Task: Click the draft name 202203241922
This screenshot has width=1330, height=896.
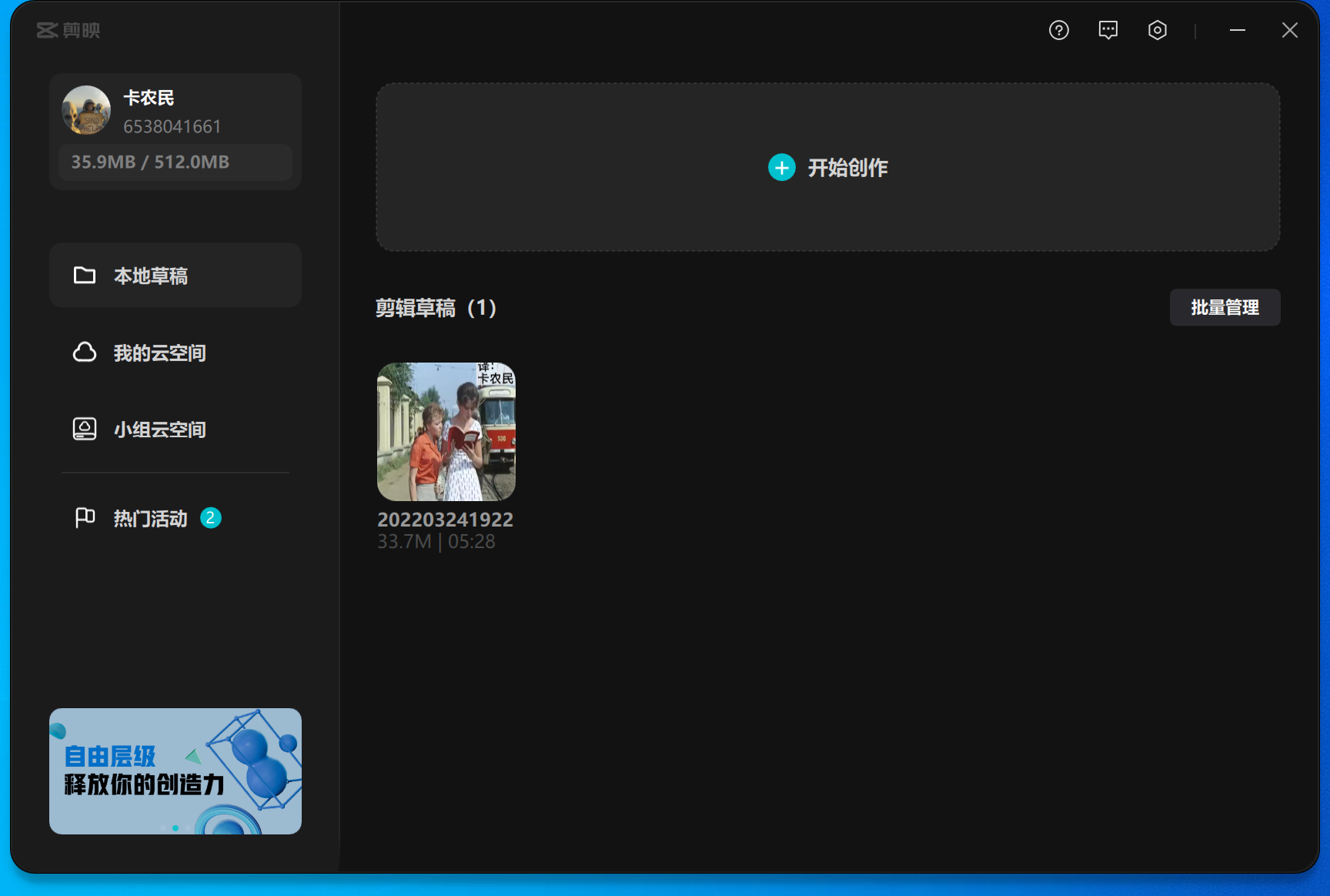Action: point(445,520)
